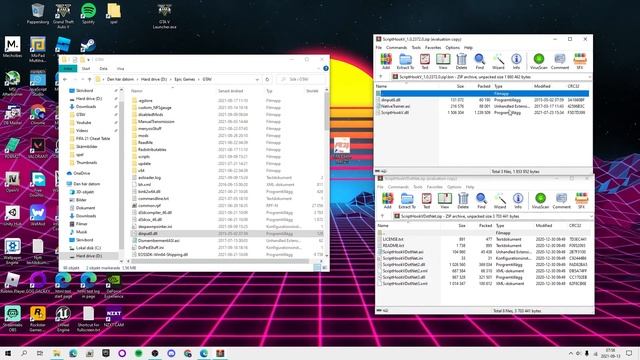Click the File Explorer search field

301,79
